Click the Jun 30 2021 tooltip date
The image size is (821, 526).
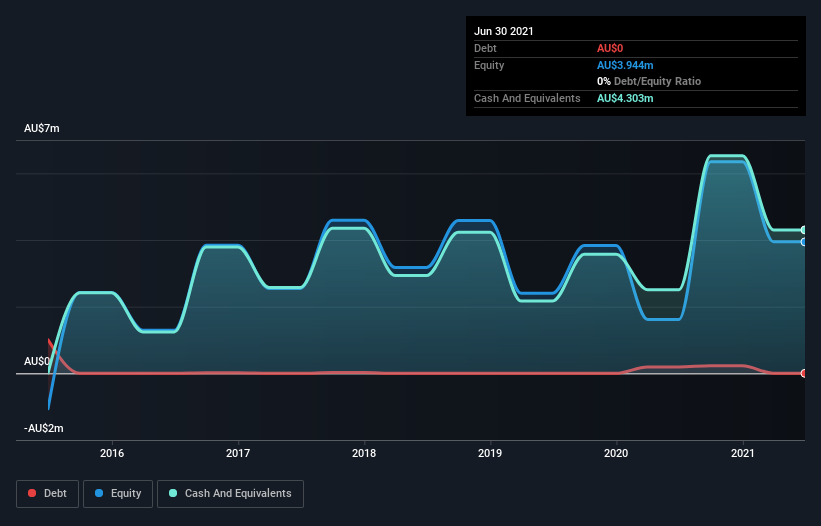tap(504, 31)
